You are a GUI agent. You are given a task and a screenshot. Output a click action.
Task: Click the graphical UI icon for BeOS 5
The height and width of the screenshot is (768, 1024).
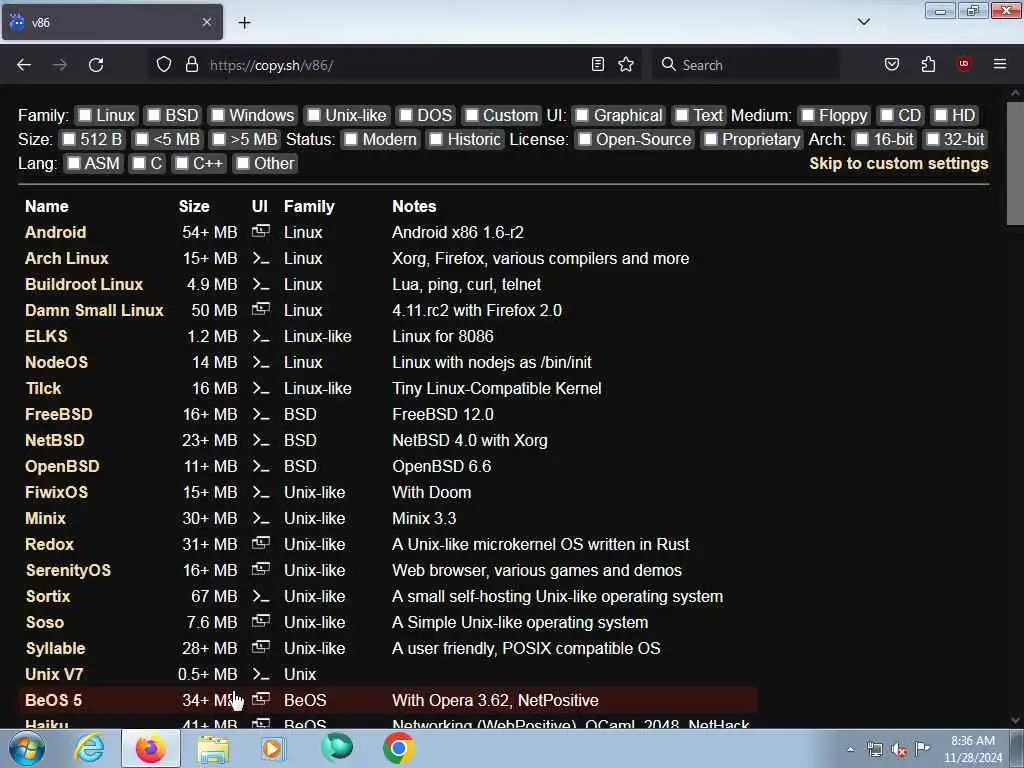(x=261, y=699)
